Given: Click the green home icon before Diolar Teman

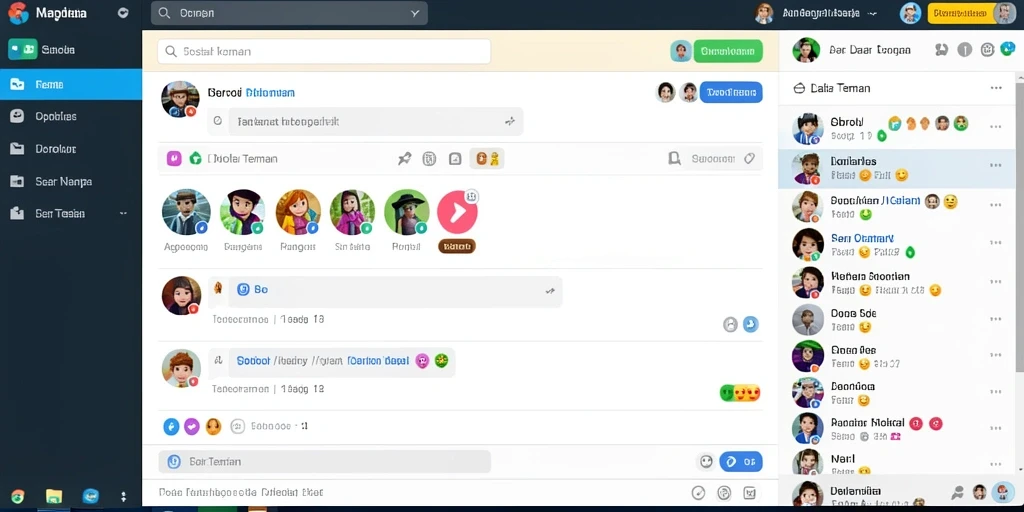Looking at the screenshot, I should pyautogui.click(x=195, y=158).
